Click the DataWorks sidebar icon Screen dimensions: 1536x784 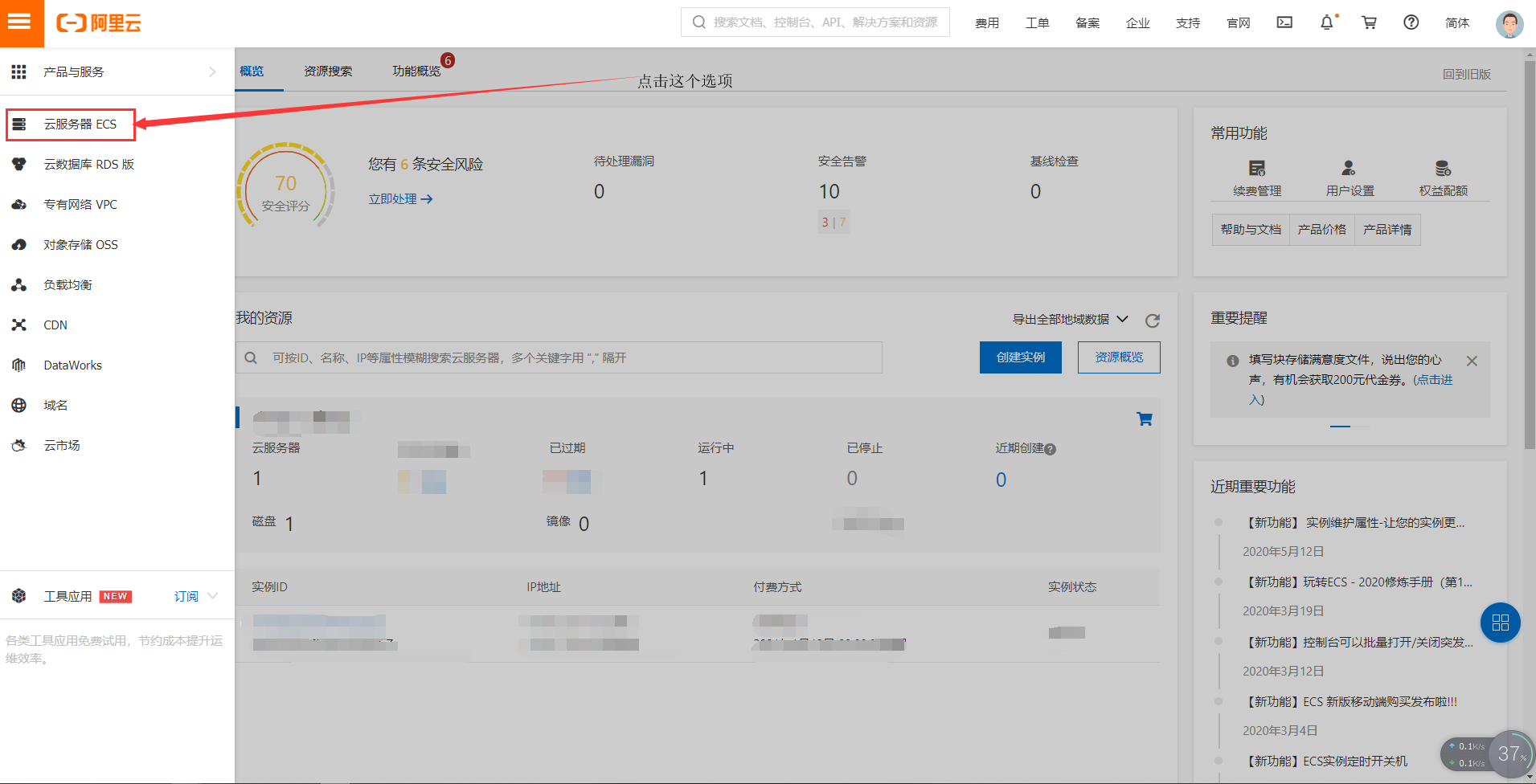coord(19,365)
